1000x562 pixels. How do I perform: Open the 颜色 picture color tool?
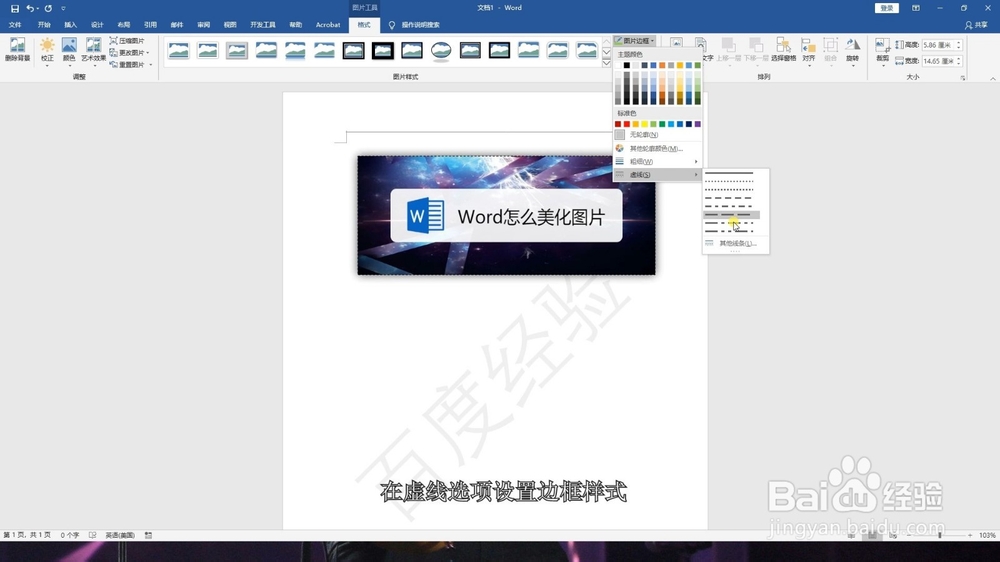[69, 51]
